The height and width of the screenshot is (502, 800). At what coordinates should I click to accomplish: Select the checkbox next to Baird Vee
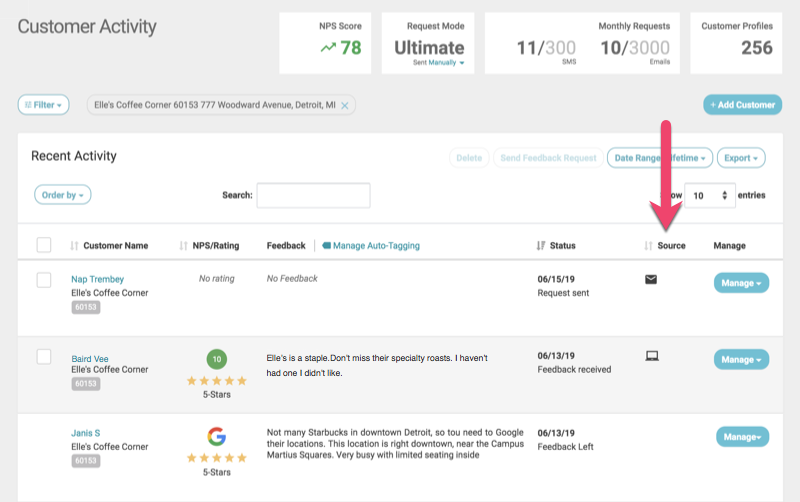pos(44,356)
